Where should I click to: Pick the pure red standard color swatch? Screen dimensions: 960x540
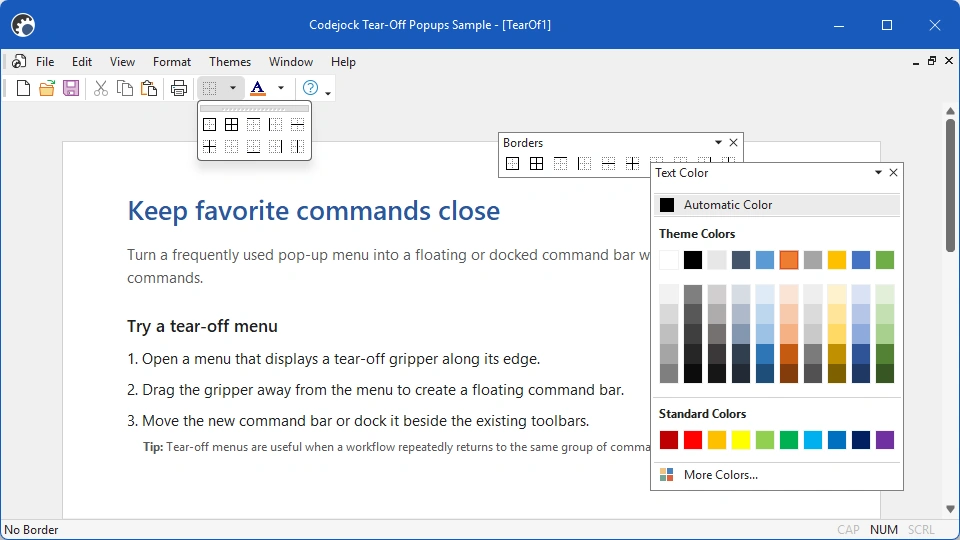click(x=692, y=440)
